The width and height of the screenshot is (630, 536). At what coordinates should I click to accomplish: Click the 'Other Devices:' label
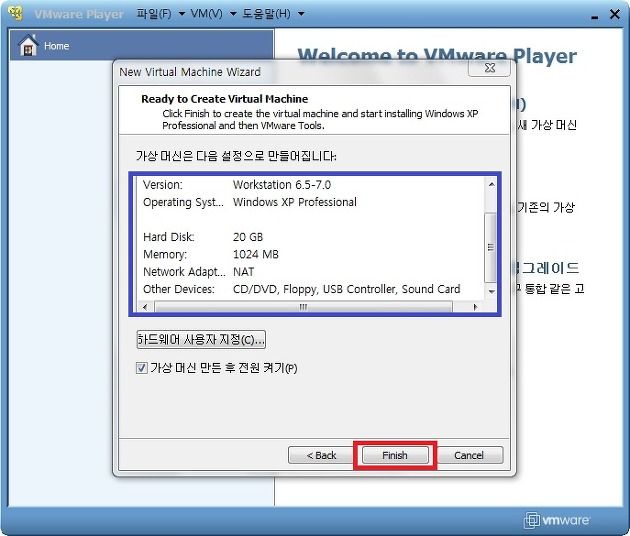click(179, 289)
